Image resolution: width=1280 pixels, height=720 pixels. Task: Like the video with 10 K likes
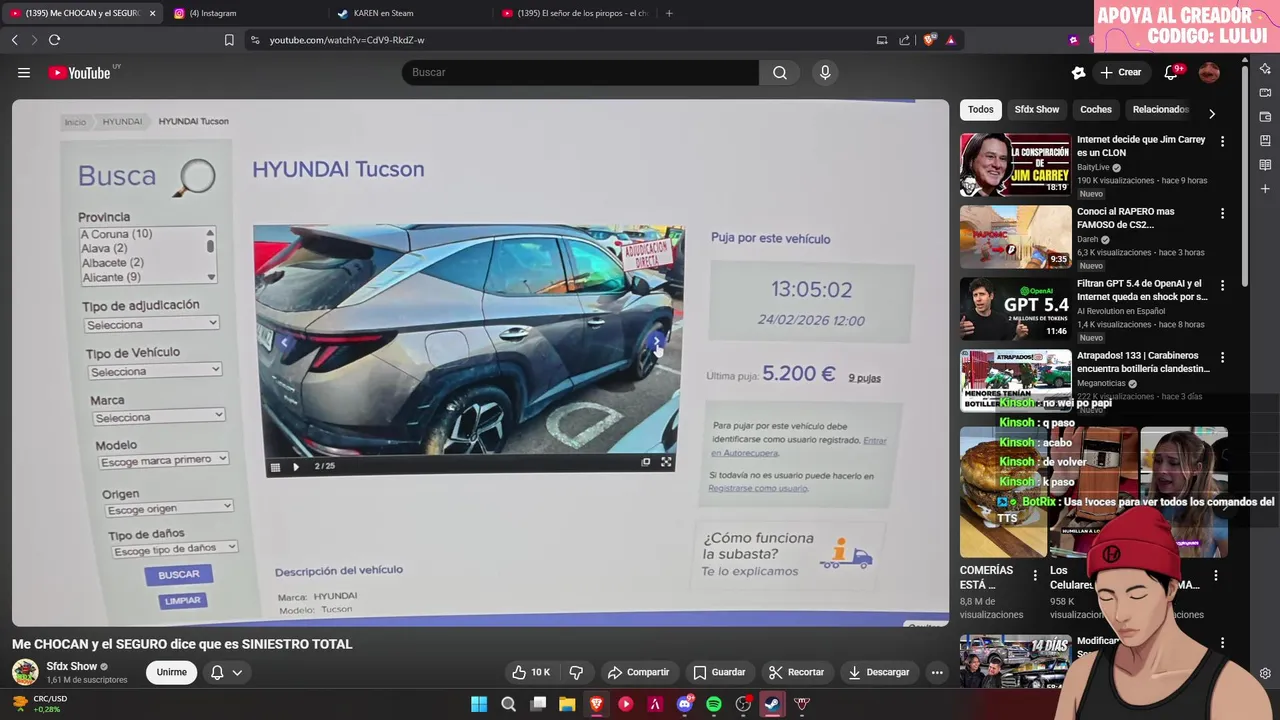(x=531, y=672)
